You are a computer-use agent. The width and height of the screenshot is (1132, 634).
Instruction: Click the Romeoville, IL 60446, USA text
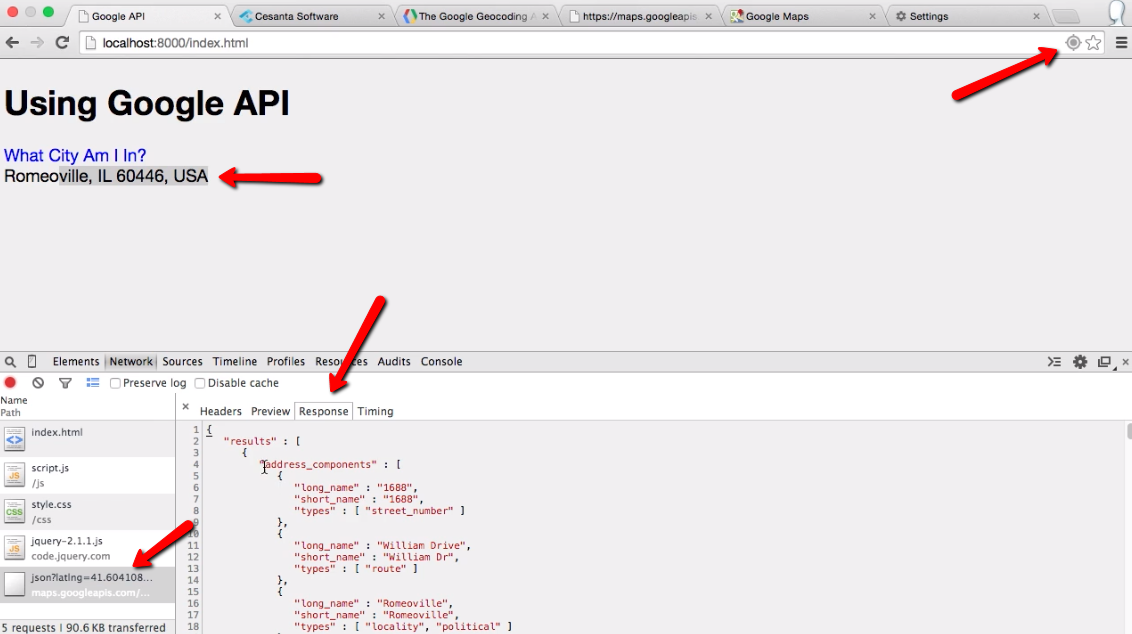point(106,176)
